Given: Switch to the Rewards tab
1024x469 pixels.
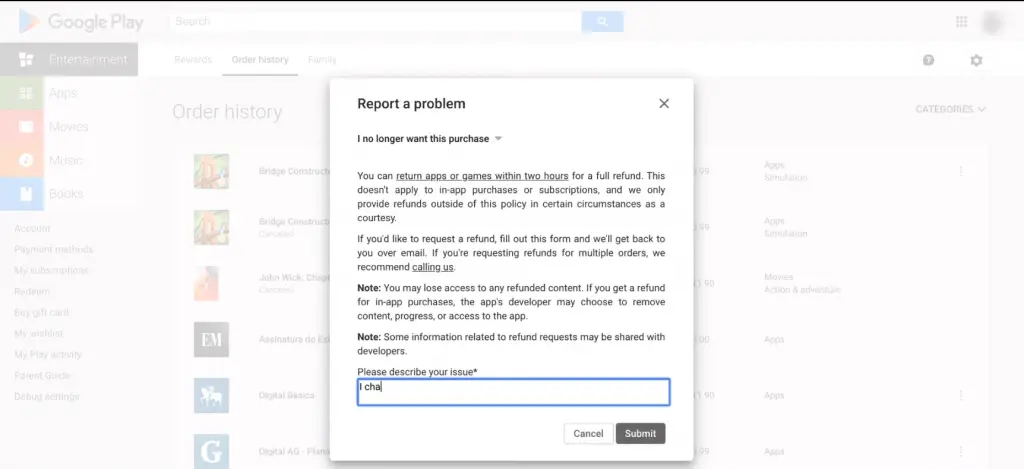Looking at the screenshot, I should coord(193,59).
